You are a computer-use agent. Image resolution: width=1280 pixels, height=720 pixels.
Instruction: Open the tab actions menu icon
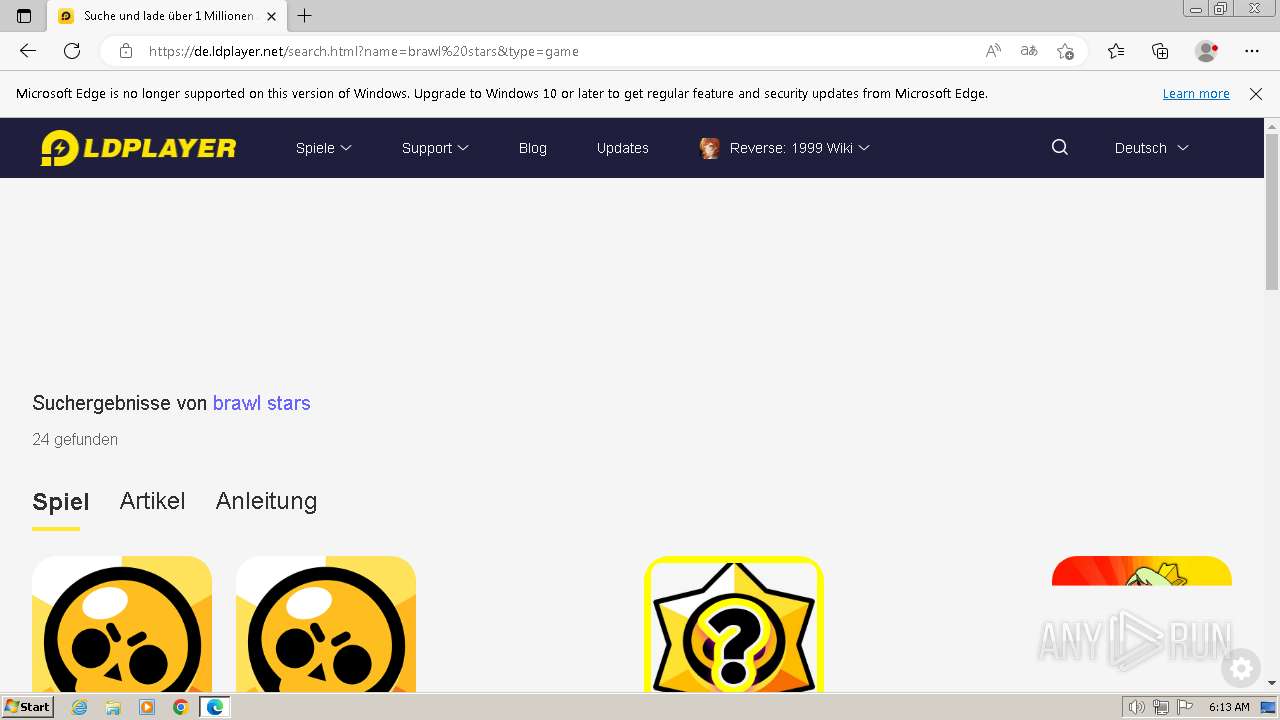(24, 16)
